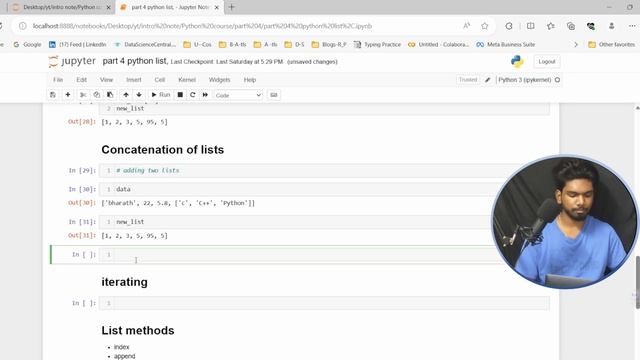
Task: Insert cell below with plus icon
Action: tap(68, 95)
